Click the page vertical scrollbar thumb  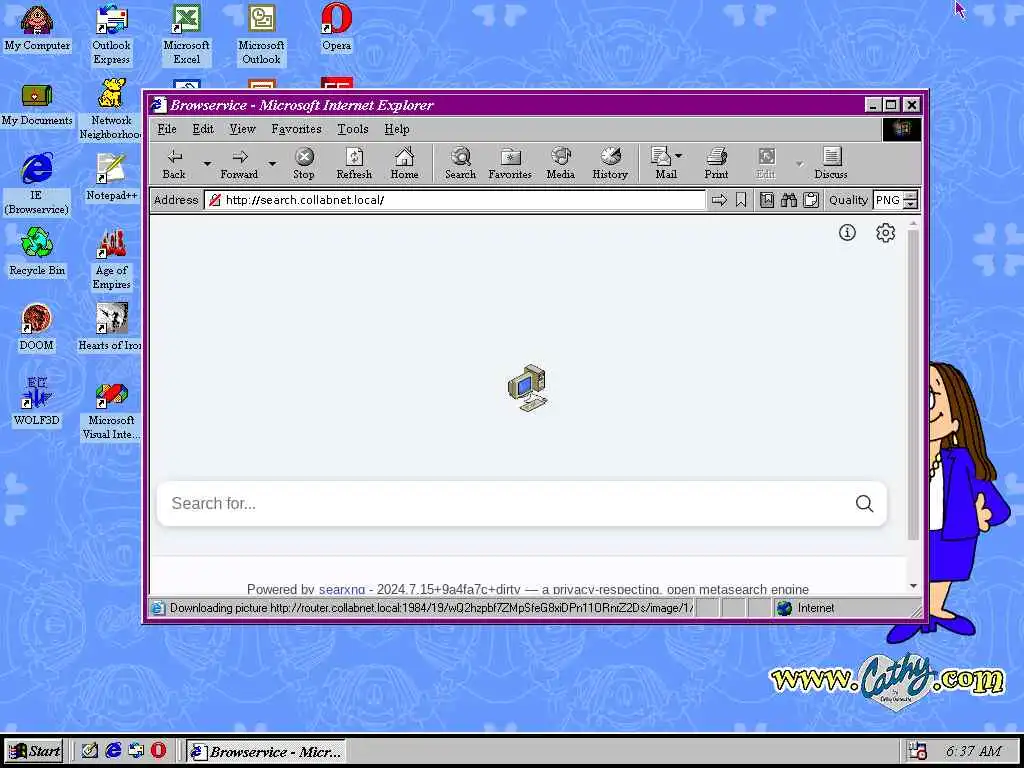(913, 384)
